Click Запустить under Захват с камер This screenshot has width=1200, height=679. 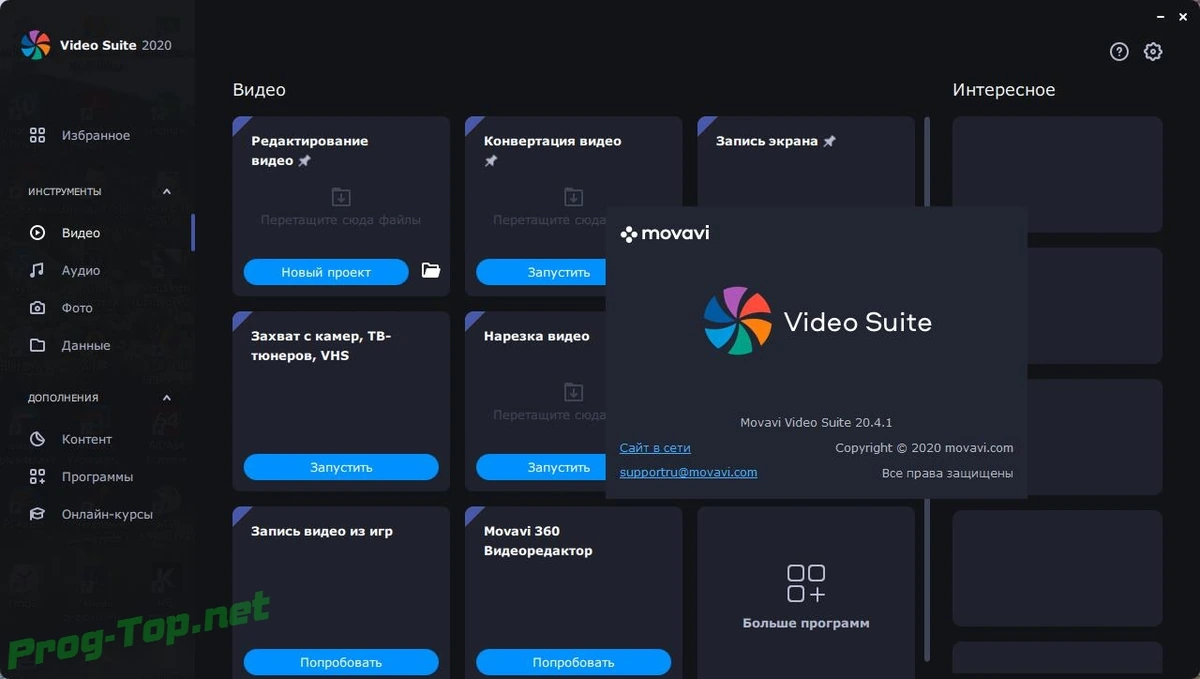(x=341, y=467)
